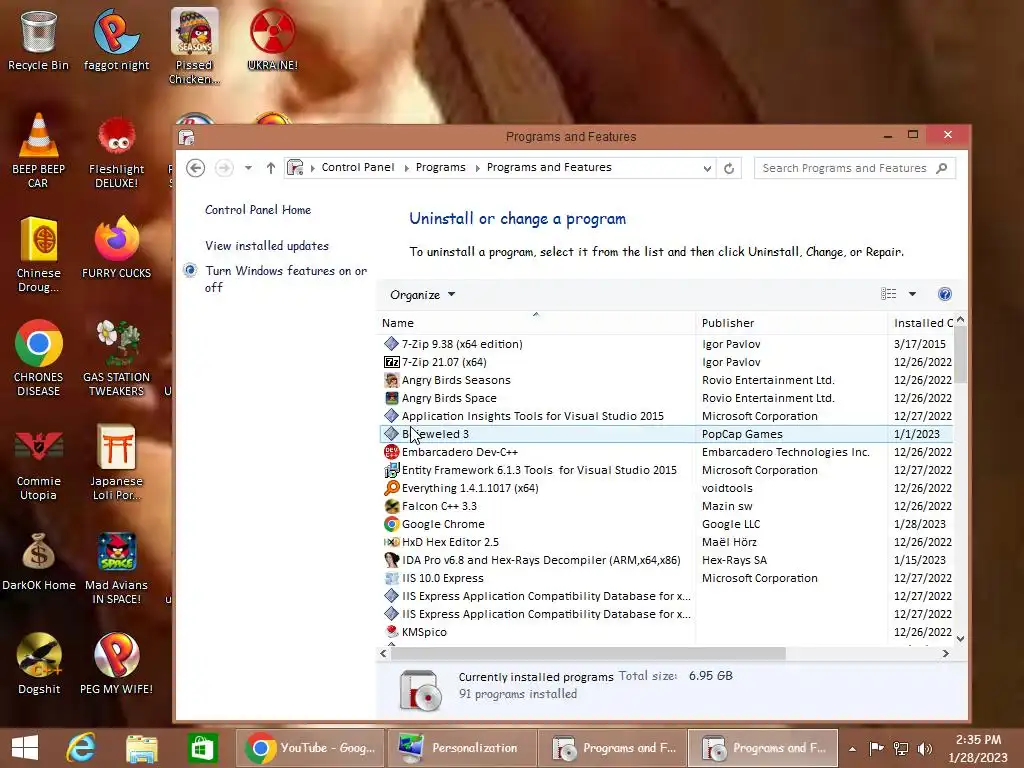
Task: Select Embarcadero Dev-C++ program entry
Action: coord(666,452)
